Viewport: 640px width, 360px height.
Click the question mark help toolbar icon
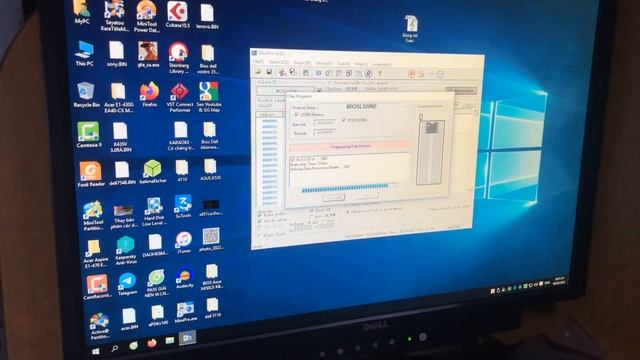pyautogui.click(x=380, y=73)
